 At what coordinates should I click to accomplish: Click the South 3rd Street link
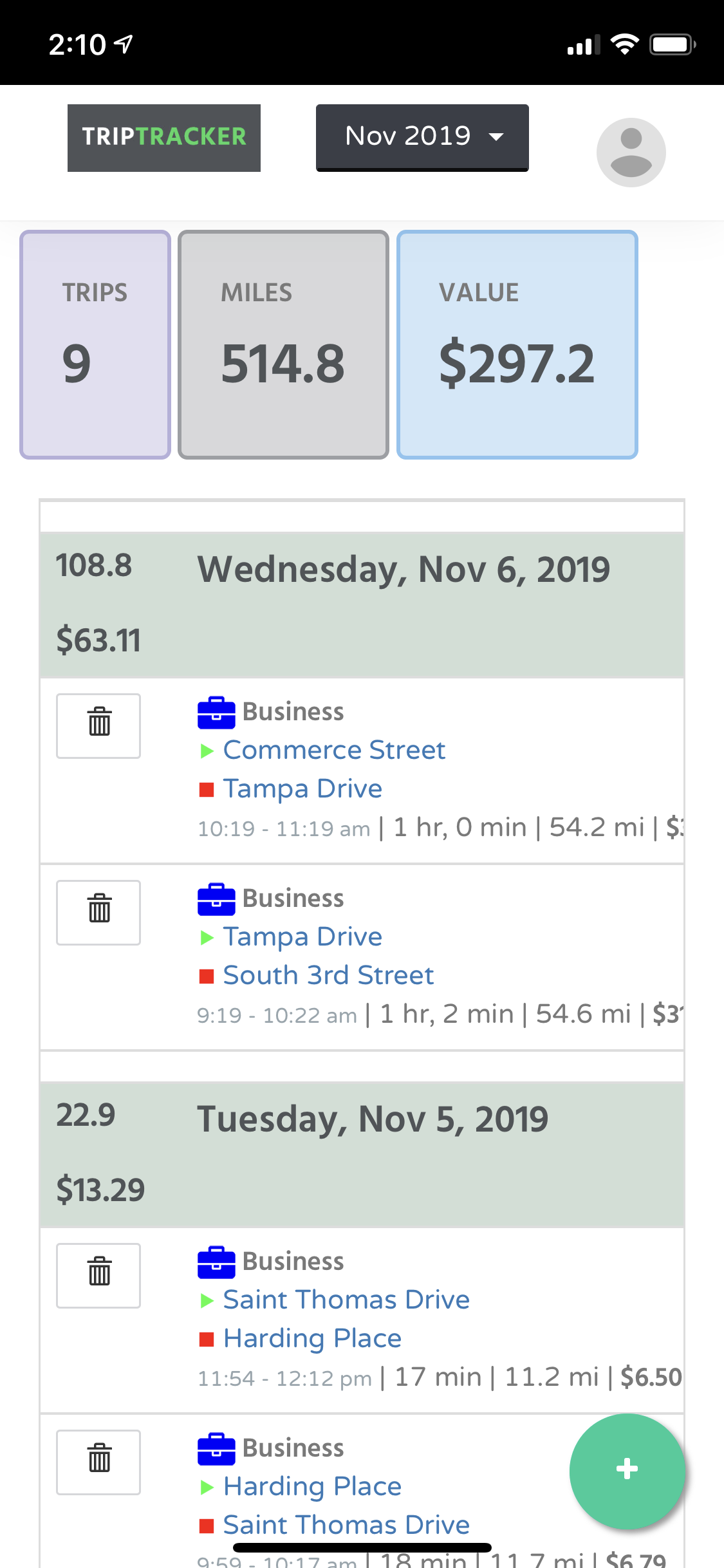tap(328, 975)
